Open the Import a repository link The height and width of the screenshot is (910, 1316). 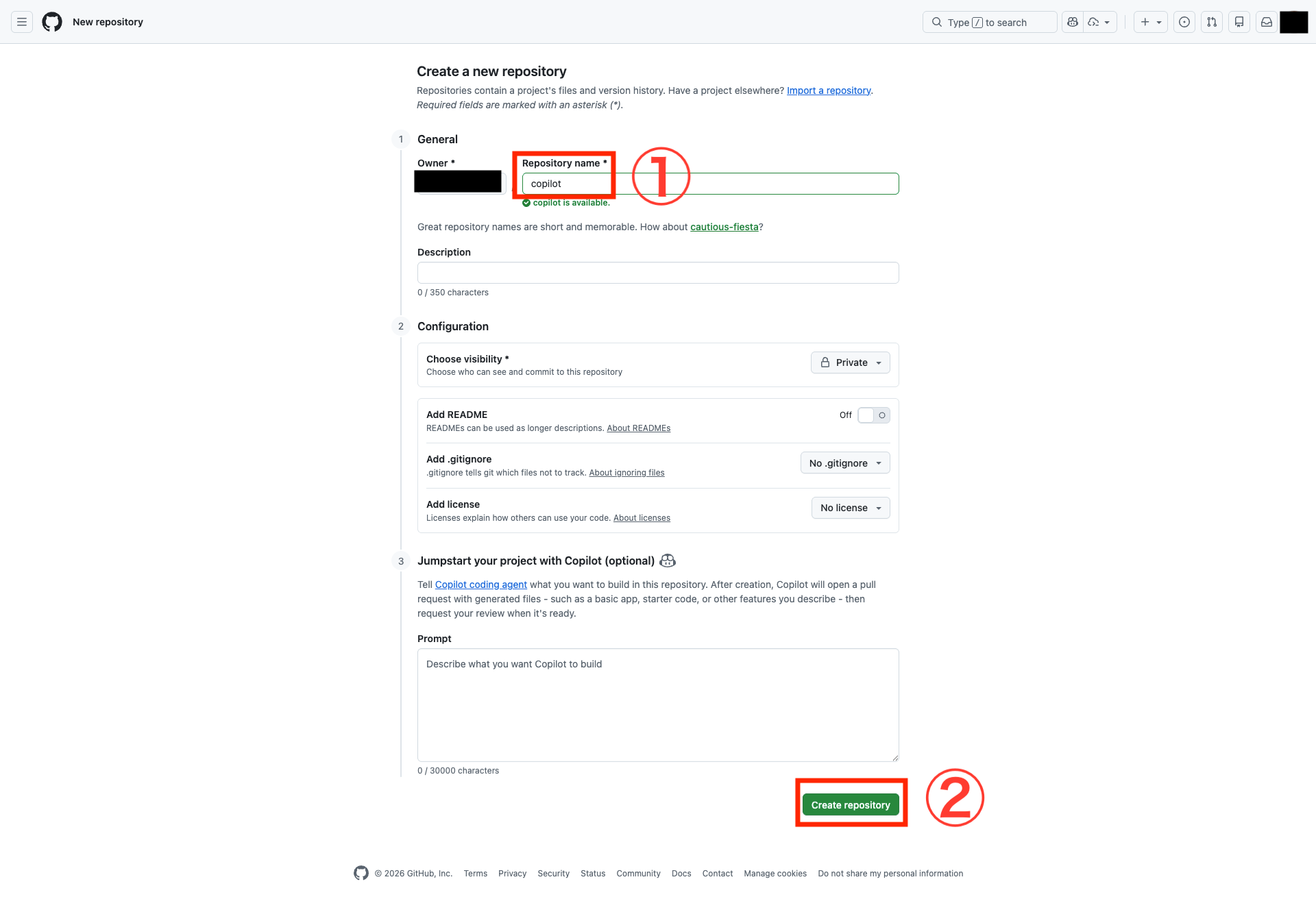(828, 90)
